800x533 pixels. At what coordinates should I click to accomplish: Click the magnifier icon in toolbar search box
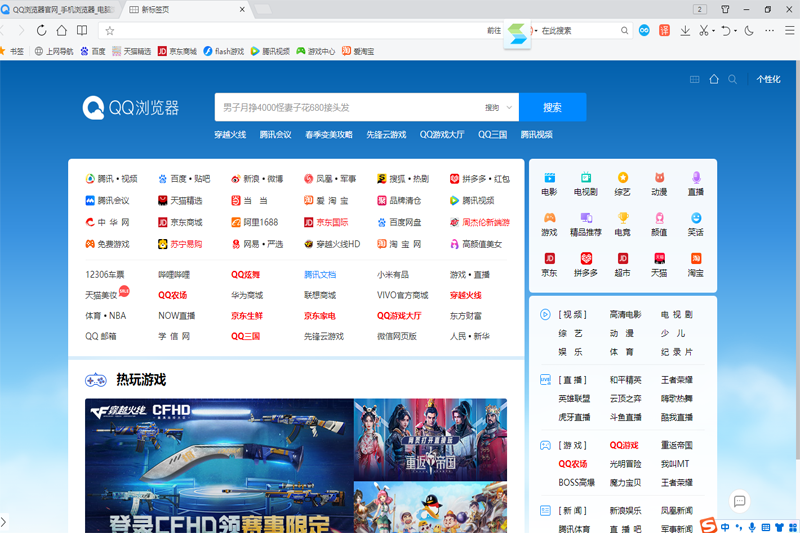pos(624,31)
